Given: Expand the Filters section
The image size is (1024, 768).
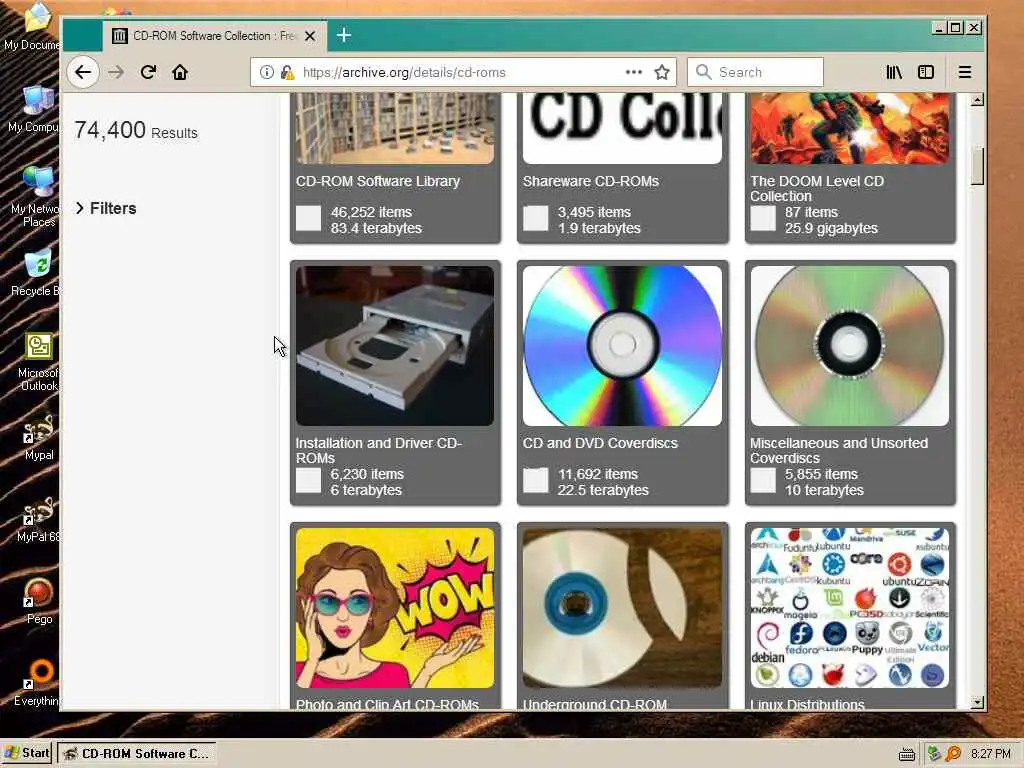Looking at the screenshot, I should click(x=106, y=208).
